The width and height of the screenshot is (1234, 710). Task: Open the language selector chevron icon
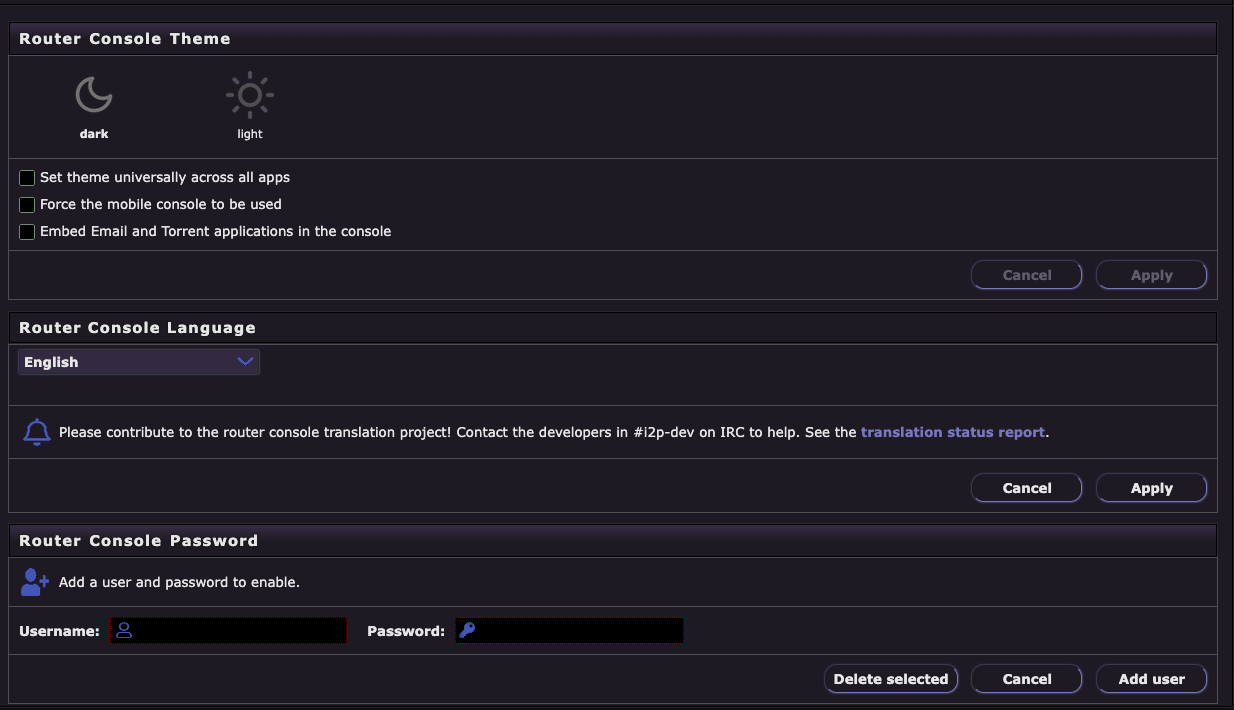(x=245, y=362)
